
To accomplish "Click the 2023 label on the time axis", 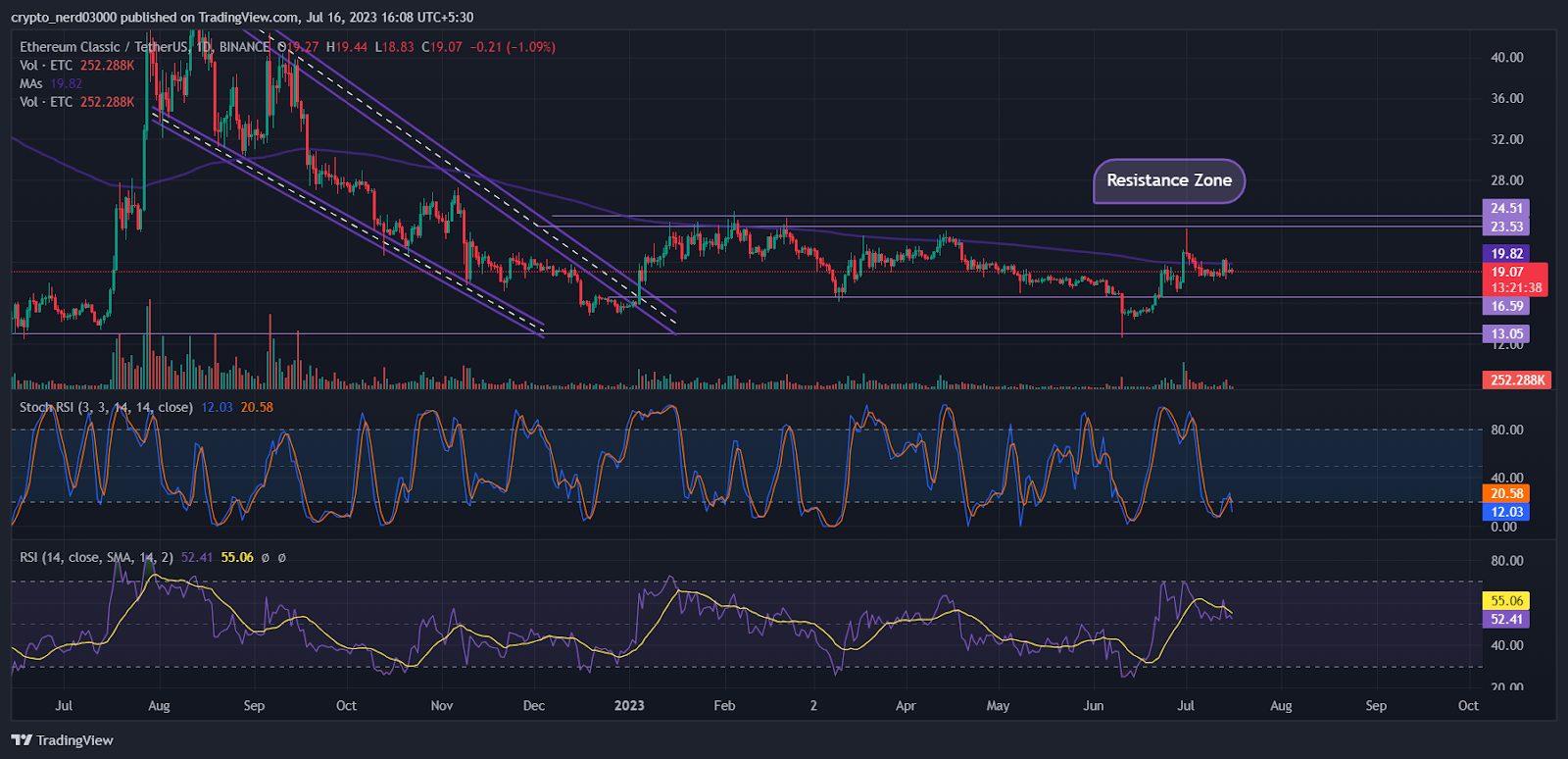I will tap(629, 705).
